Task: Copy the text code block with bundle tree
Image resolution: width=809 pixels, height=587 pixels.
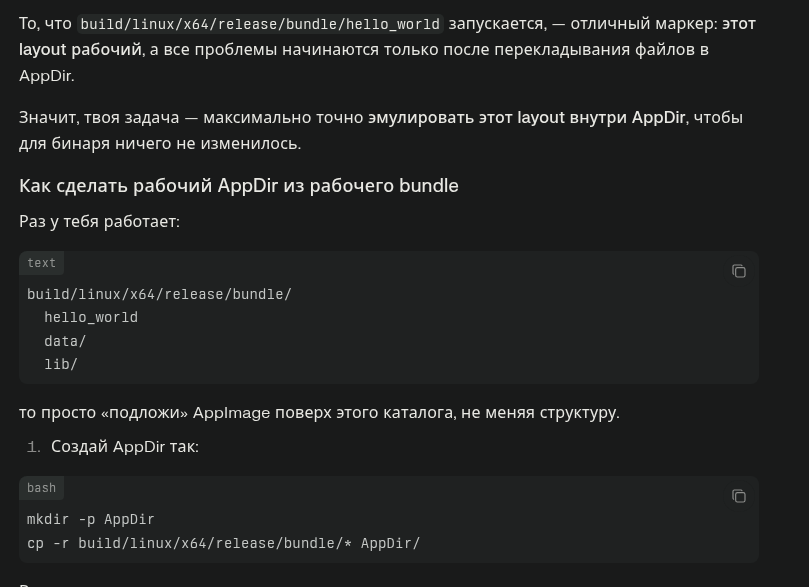Action: pos(739,271)
